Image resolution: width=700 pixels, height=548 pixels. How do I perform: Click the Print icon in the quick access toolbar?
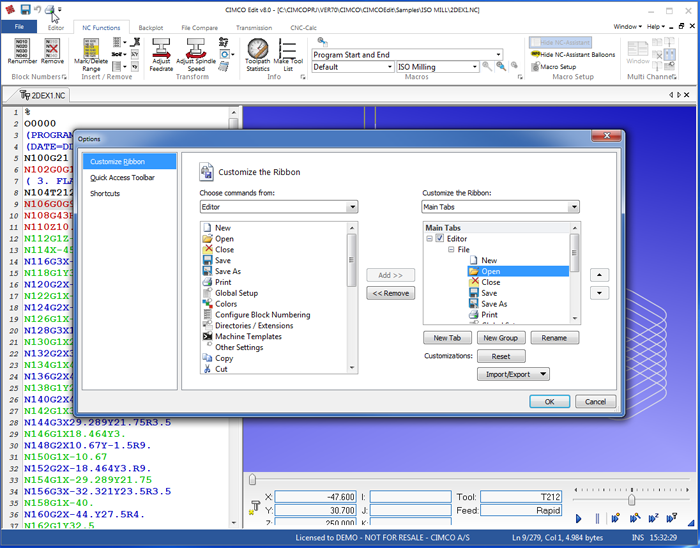[50, 9]
